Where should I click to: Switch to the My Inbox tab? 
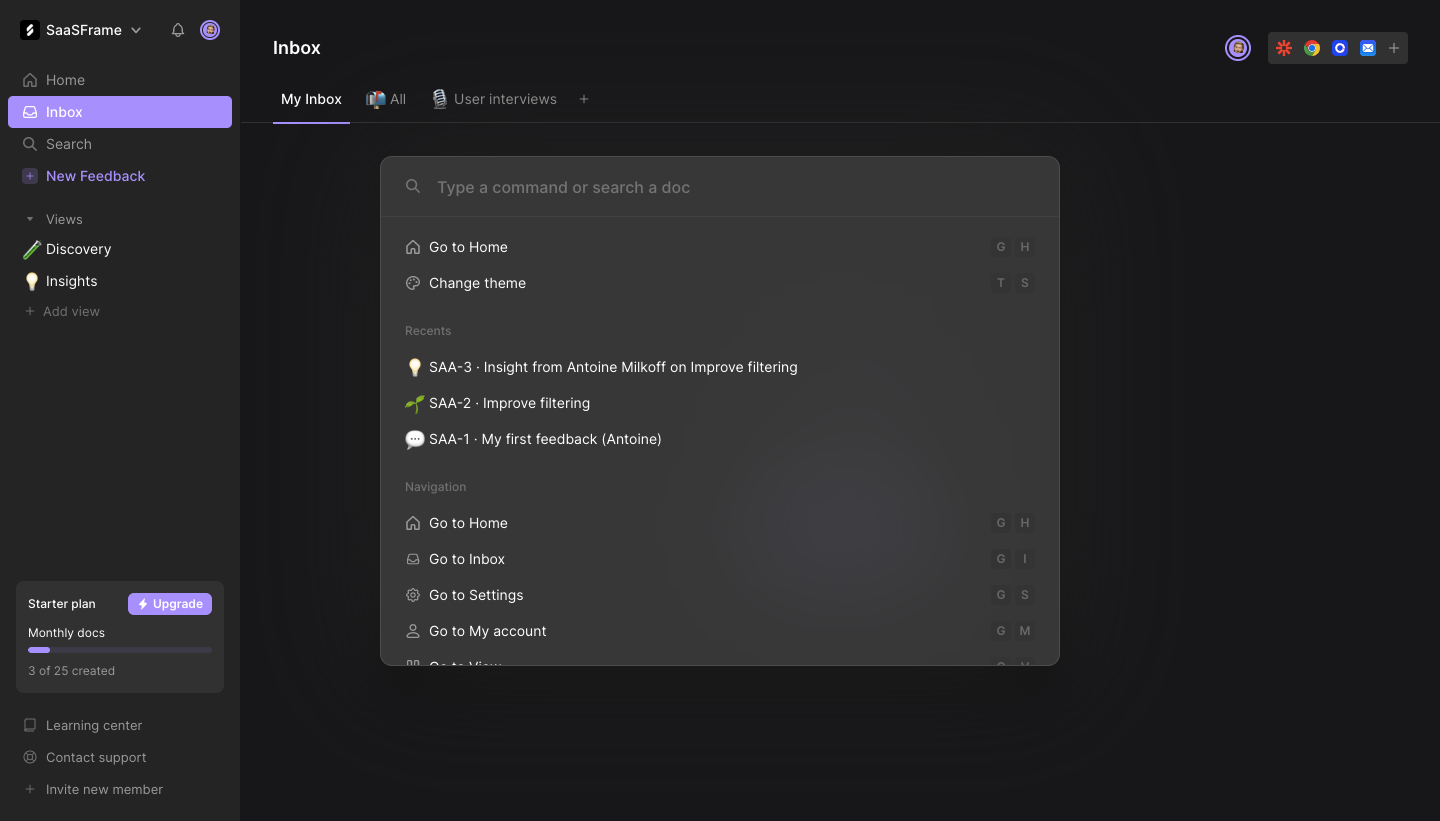pos(311,99)
